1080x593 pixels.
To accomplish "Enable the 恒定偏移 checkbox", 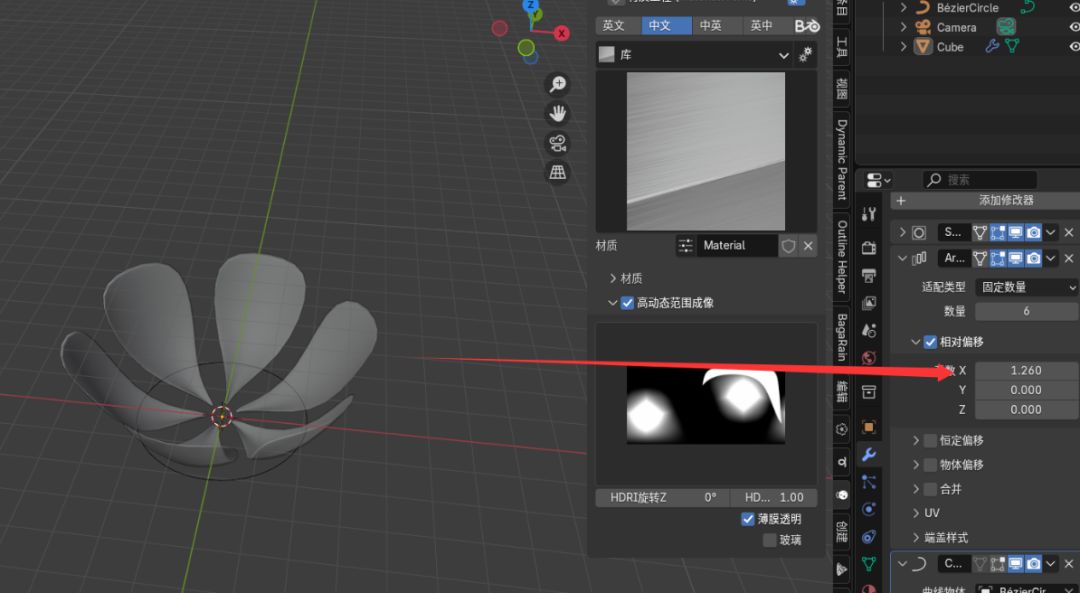I will coord(930,441).
